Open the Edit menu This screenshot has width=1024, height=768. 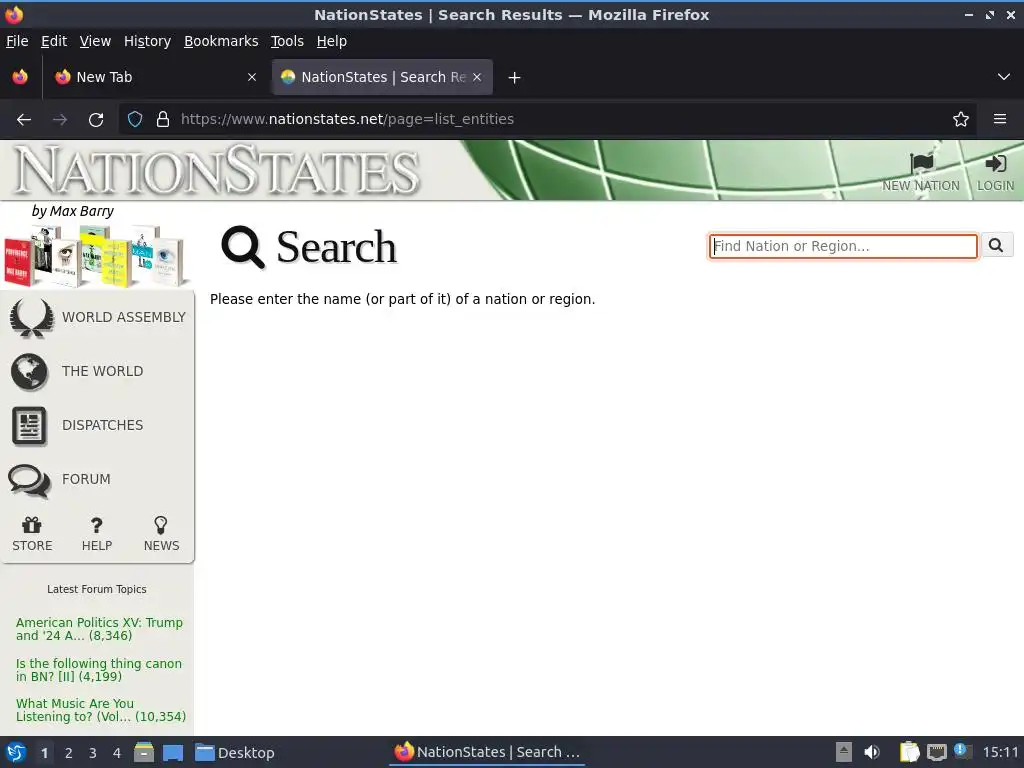point(54,41)
